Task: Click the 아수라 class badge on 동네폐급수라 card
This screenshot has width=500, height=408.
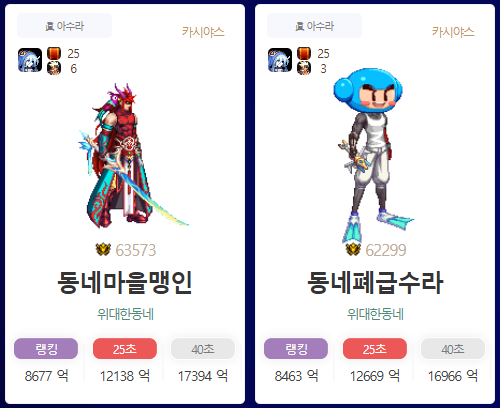Action: pos(314,26)
